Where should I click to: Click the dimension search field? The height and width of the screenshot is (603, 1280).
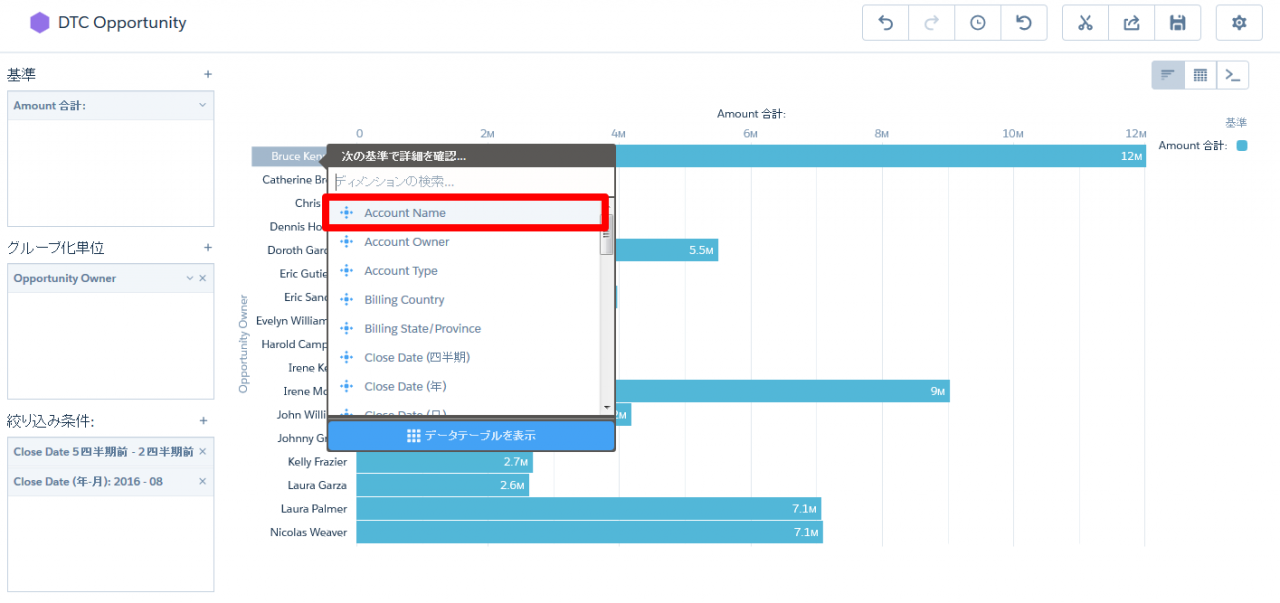pos(471,182)
